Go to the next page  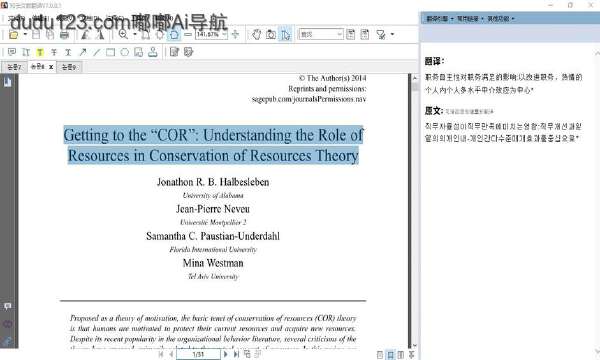(x=226, y=354)
